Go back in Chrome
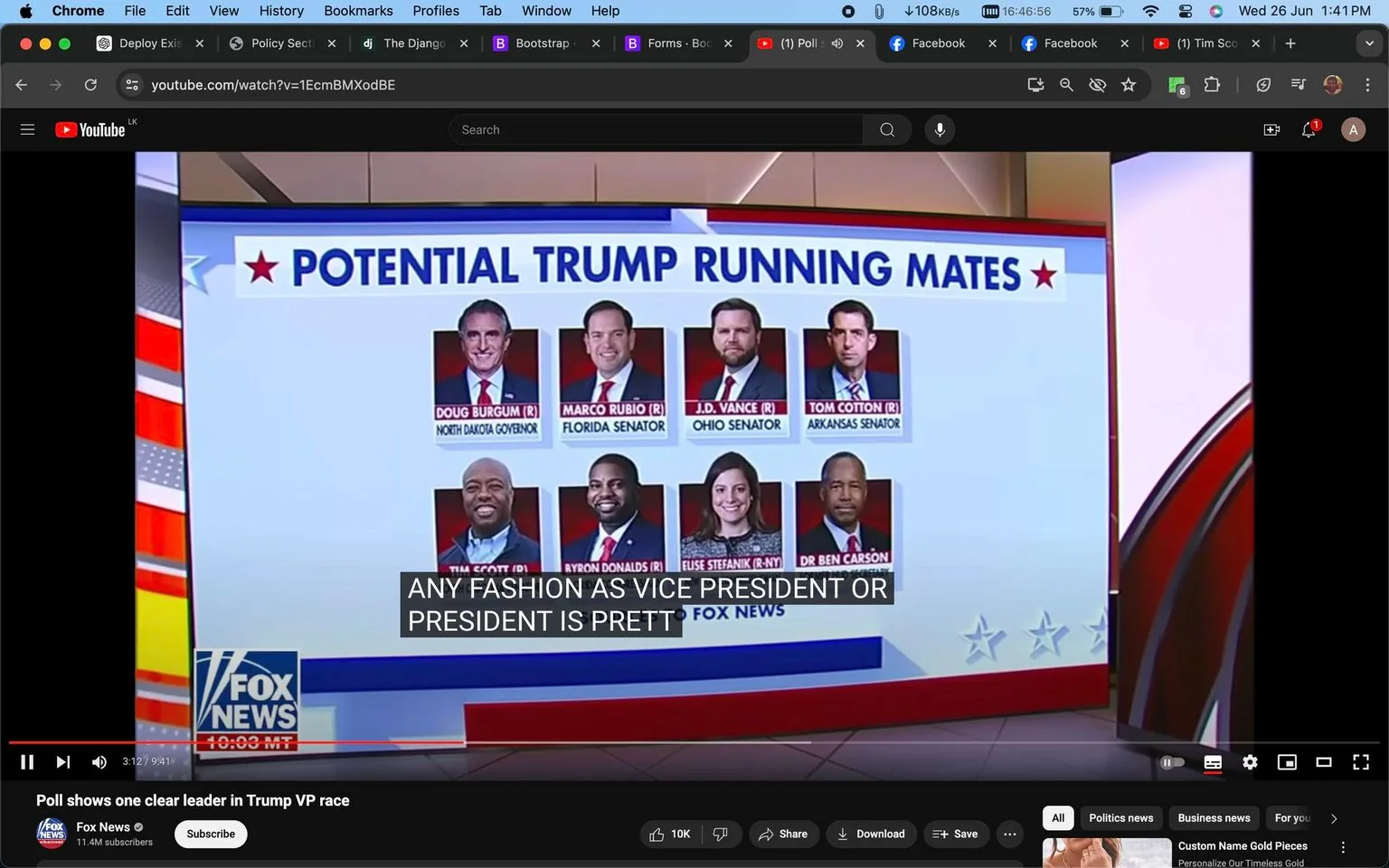This screenshot has height=868, width=1389. pos(22,84)
